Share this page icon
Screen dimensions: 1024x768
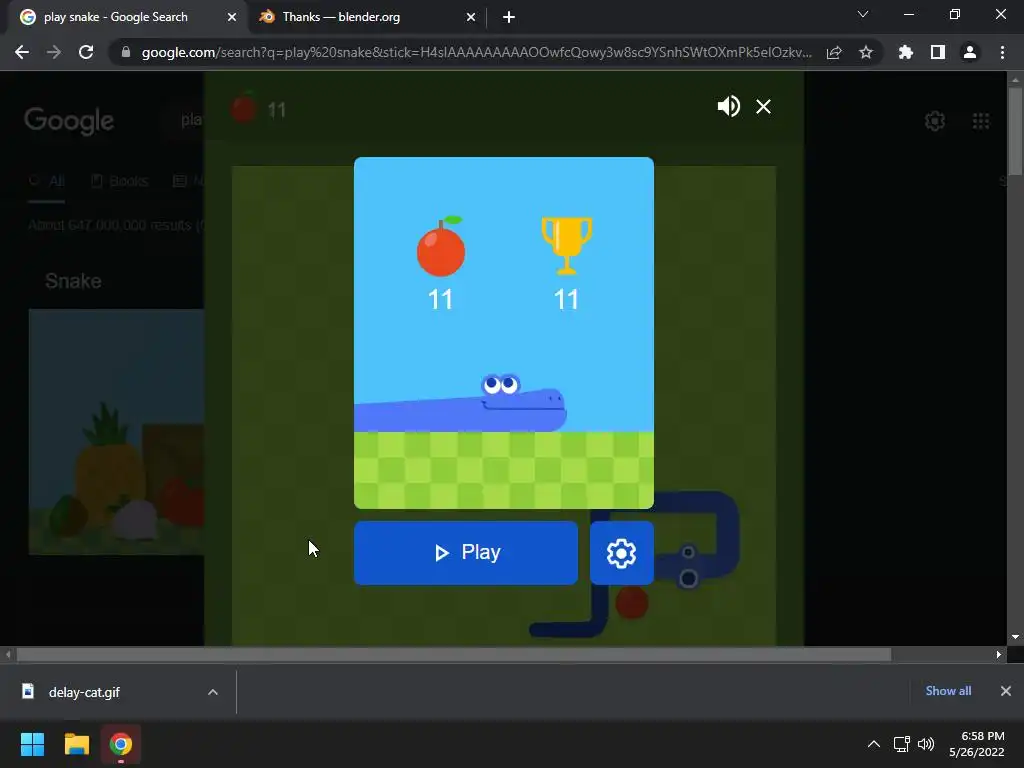click(x=833, y=52)
